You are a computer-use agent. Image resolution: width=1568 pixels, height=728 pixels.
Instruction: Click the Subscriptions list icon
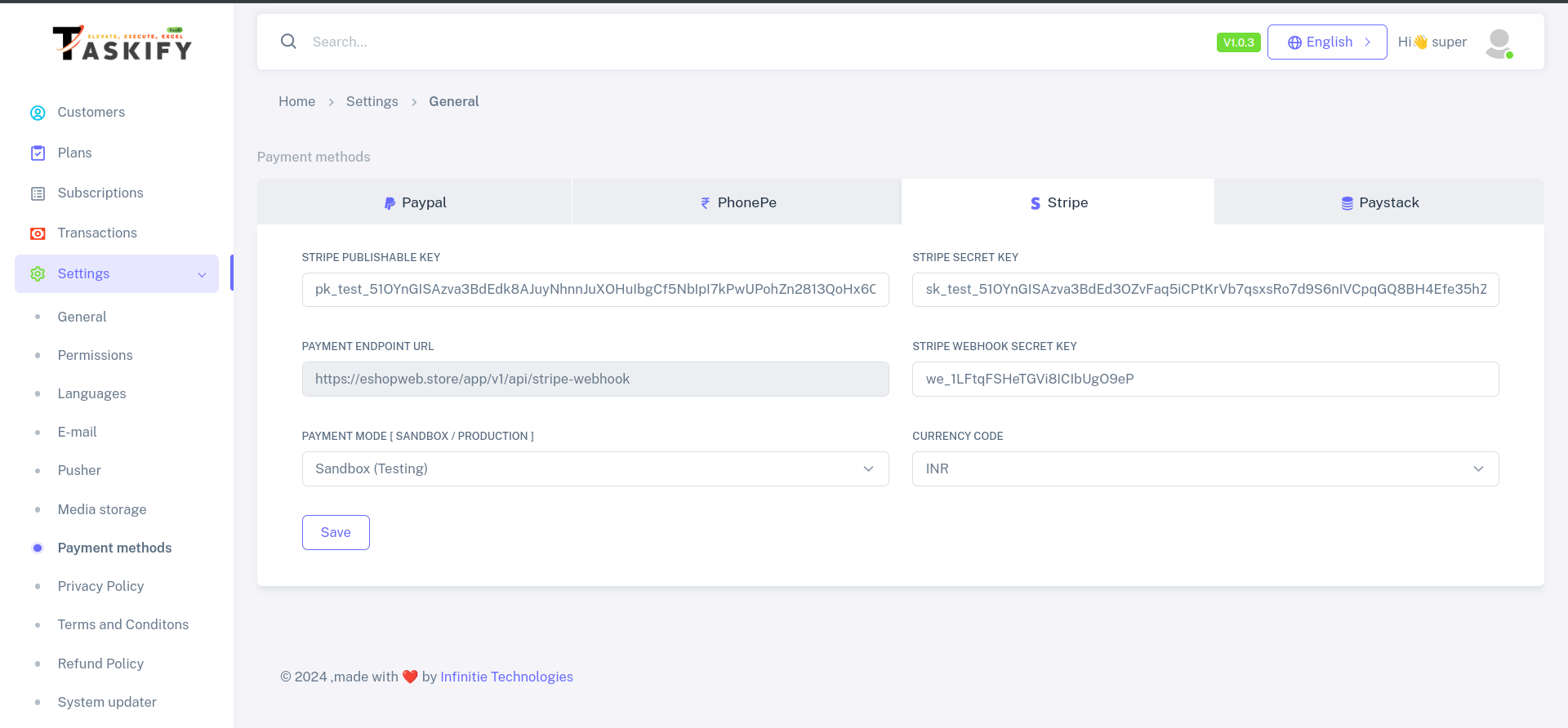[38, 193]
